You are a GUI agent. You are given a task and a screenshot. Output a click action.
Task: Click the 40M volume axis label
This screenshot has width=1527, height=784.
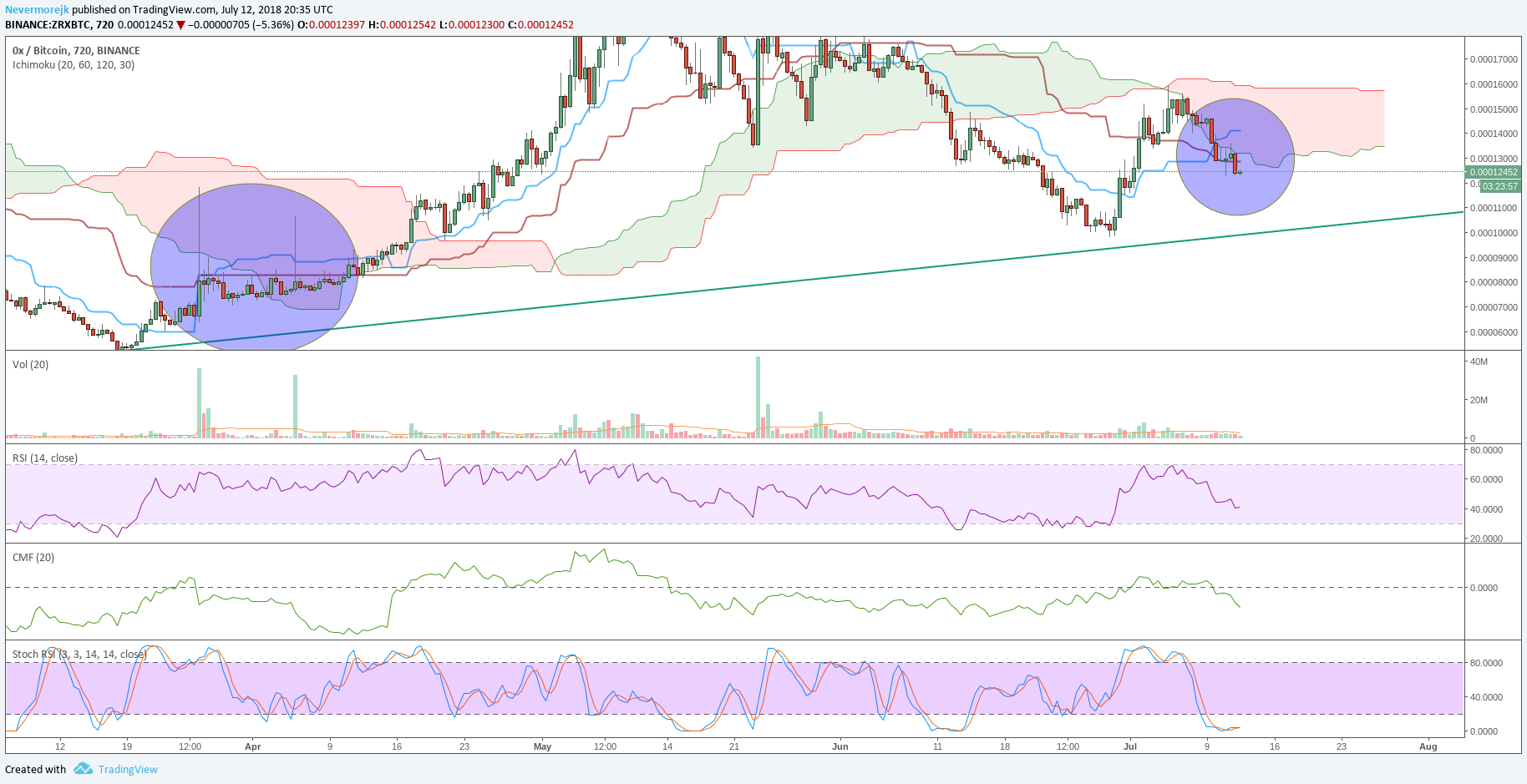tap(1479, 362)
